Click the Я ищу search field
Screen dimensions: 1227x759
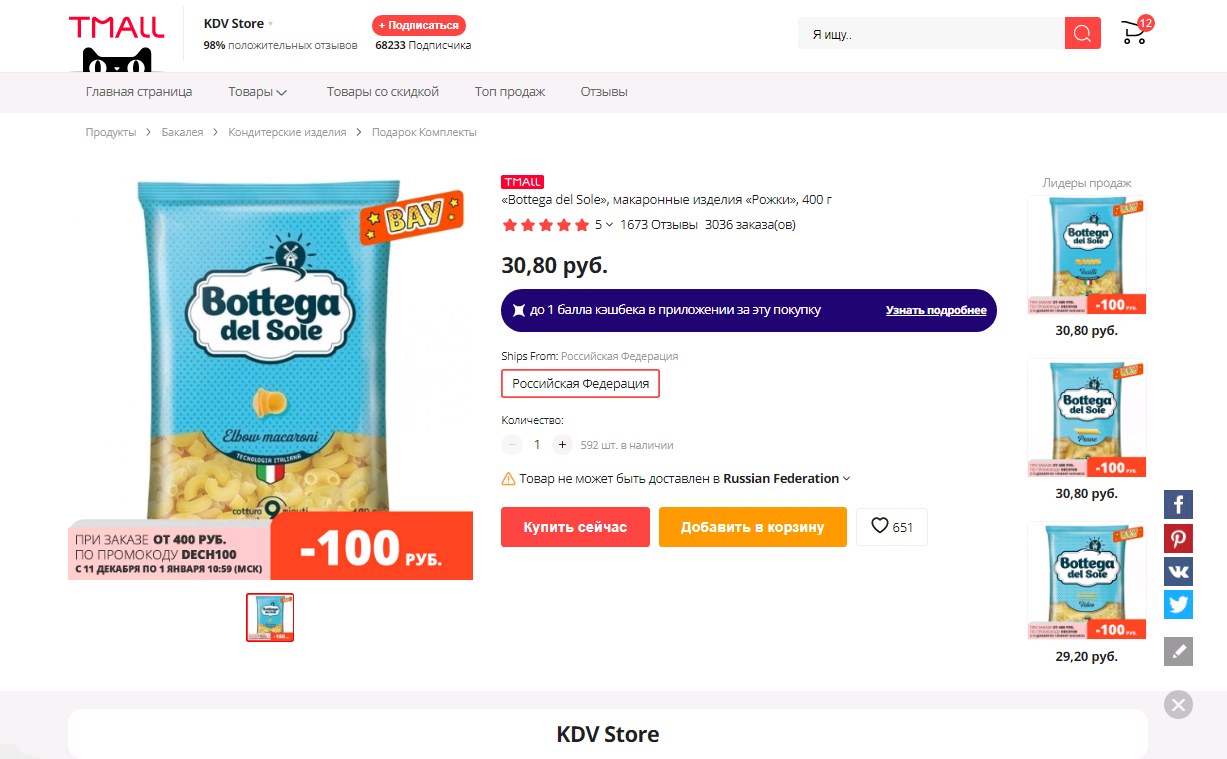point(931,33)
